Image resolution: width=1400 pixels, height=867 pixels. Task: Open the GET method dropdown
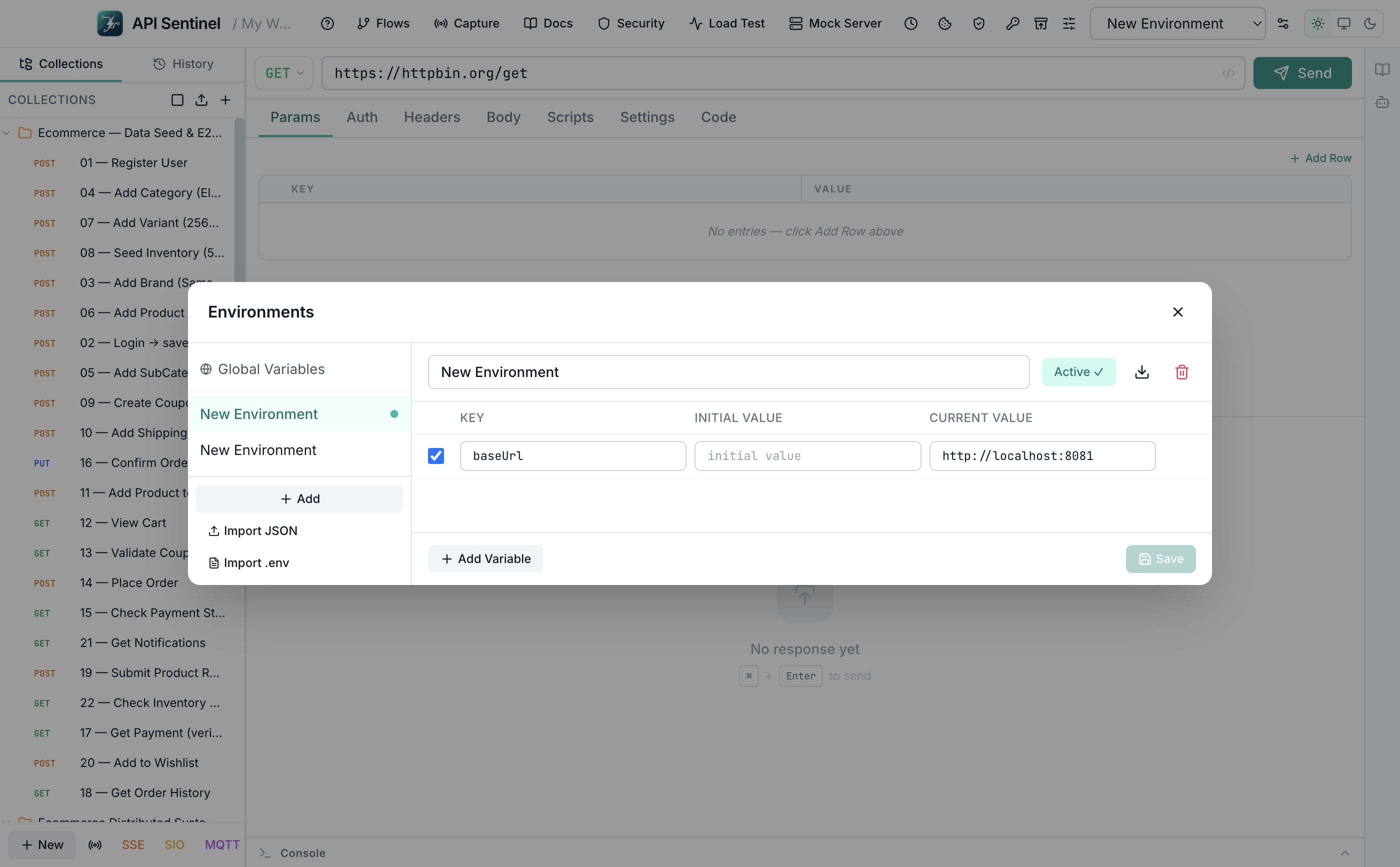pos(284,73)
